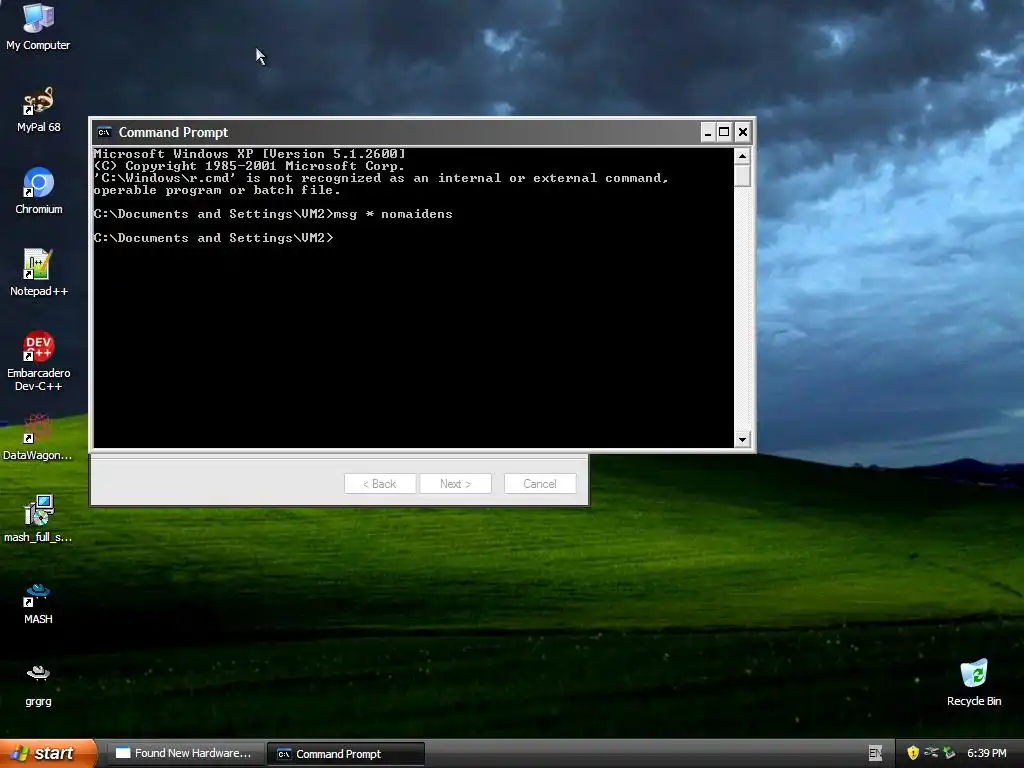Click the 'msg * nomaidens' command line

pyautogui.click(x=273, y=214)
